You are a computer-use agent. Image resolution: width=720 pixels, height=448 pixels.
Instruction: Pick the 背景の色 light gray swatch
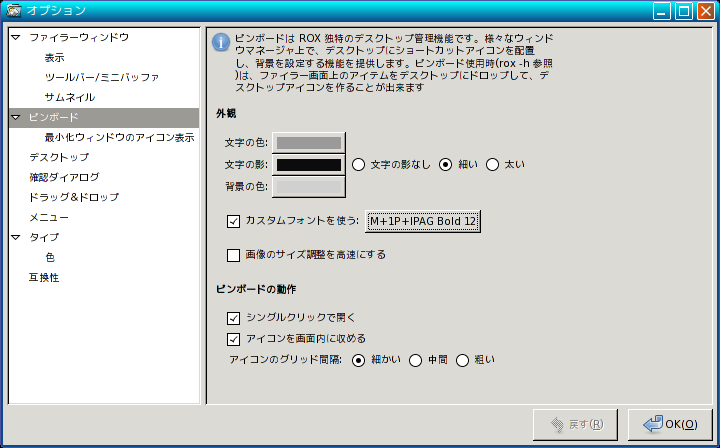309,187
